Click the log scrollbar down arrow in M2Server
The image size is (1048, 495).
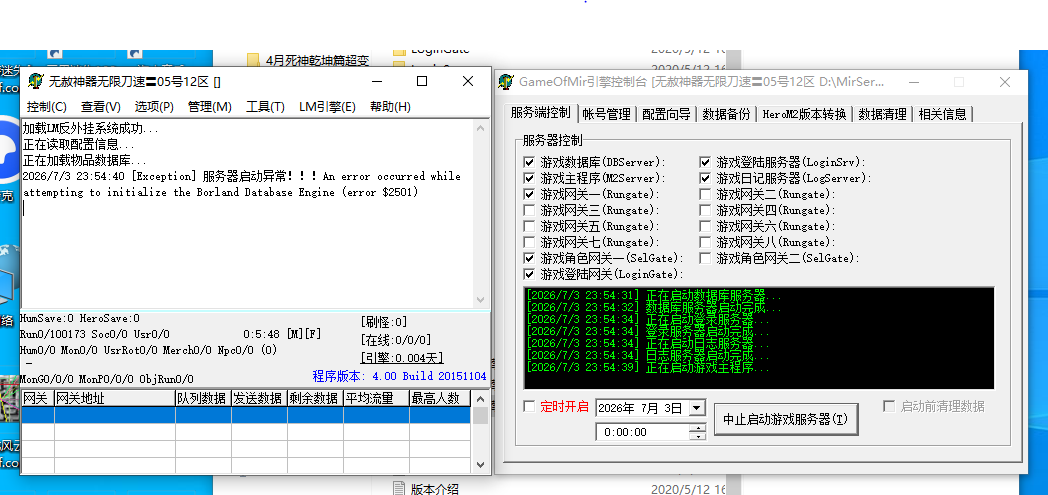click(481, 300)
